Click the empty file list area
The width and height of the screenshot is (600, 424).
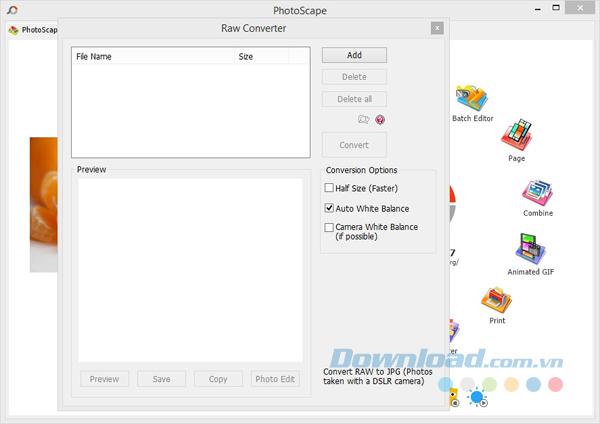[x=191, y=110]
